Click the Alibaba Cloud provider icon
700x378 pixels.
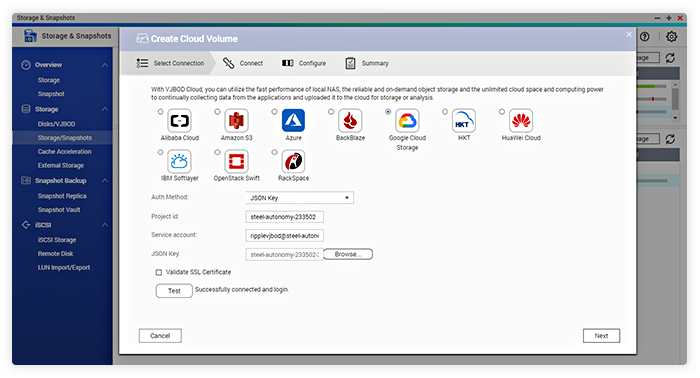(179, 120)
